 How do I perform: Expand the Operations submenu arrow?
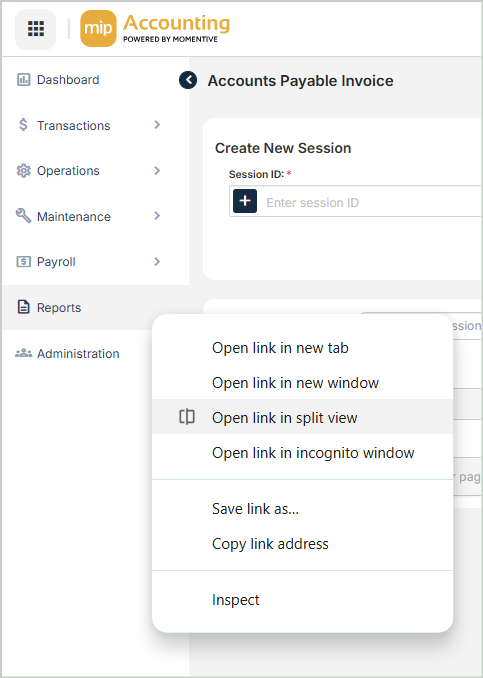coord(157,171)
